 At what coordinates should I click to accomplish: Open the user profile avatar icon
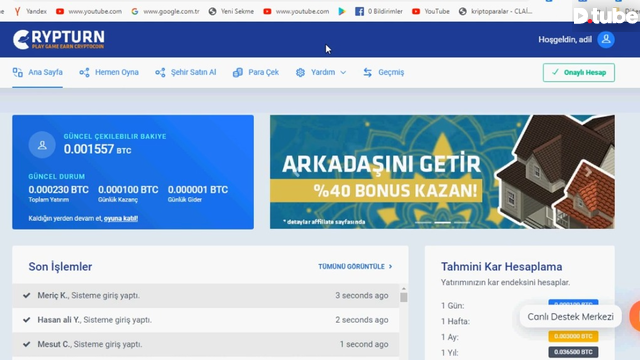click(606, 40)
